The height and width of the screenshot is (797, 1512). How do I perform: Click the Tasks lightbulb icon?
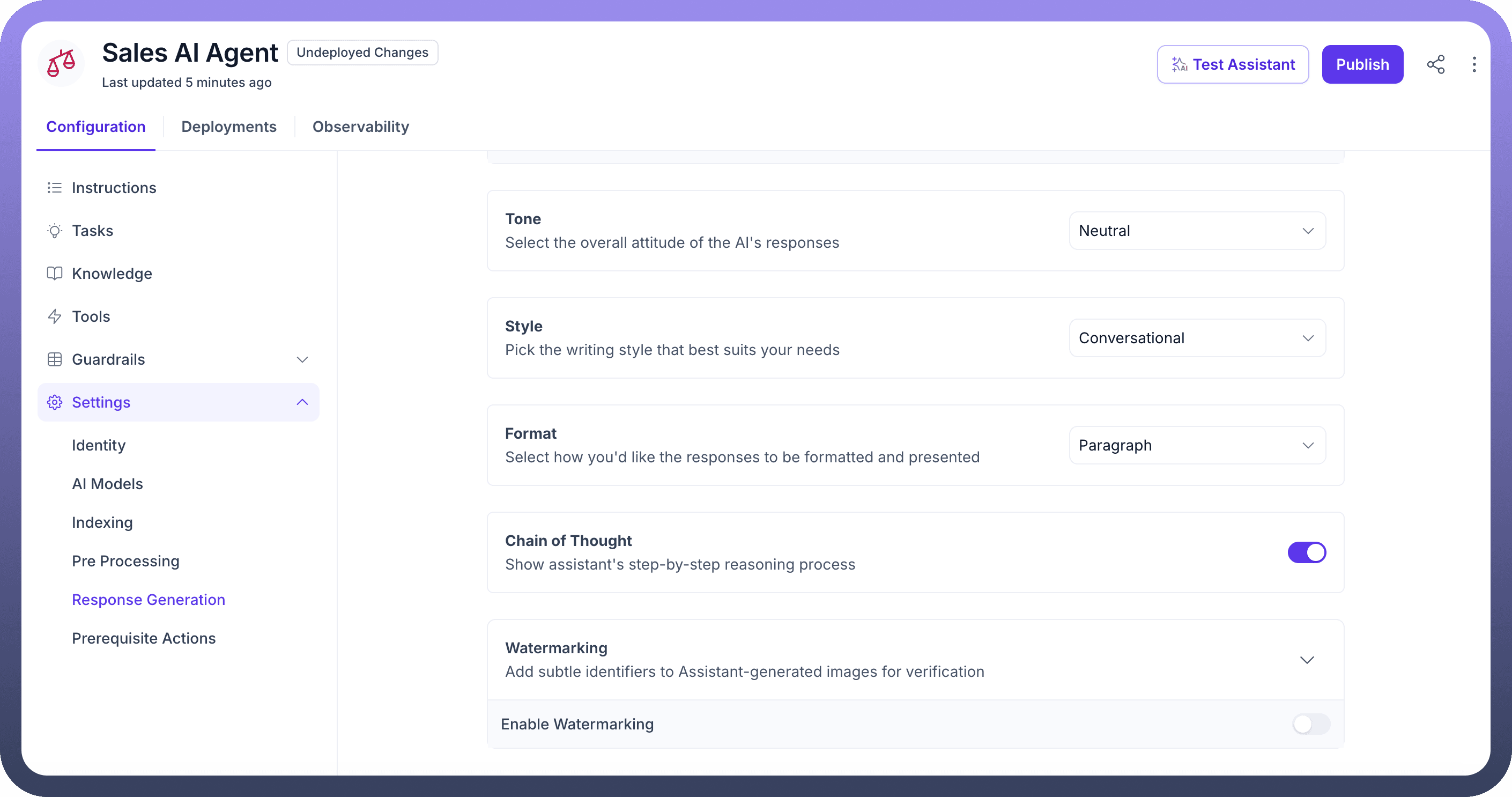[x=55, y=231]
